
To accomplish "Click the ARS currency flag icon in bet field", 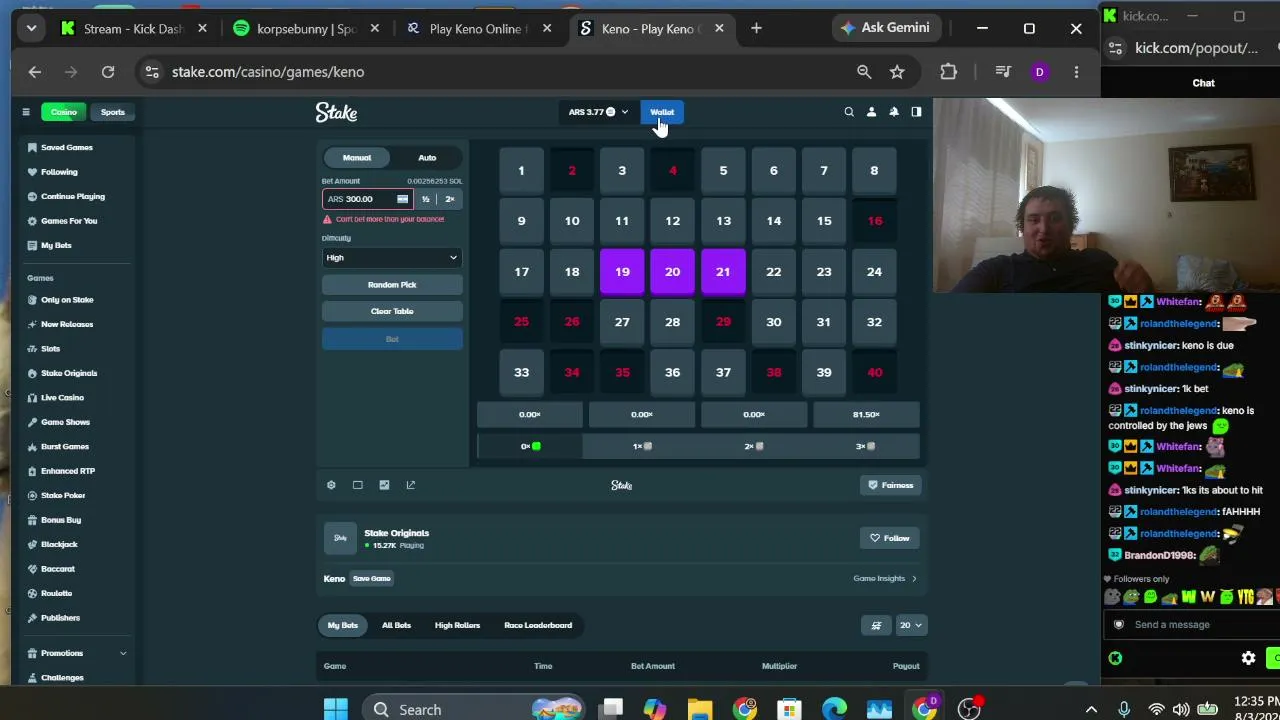I will 402,199.
